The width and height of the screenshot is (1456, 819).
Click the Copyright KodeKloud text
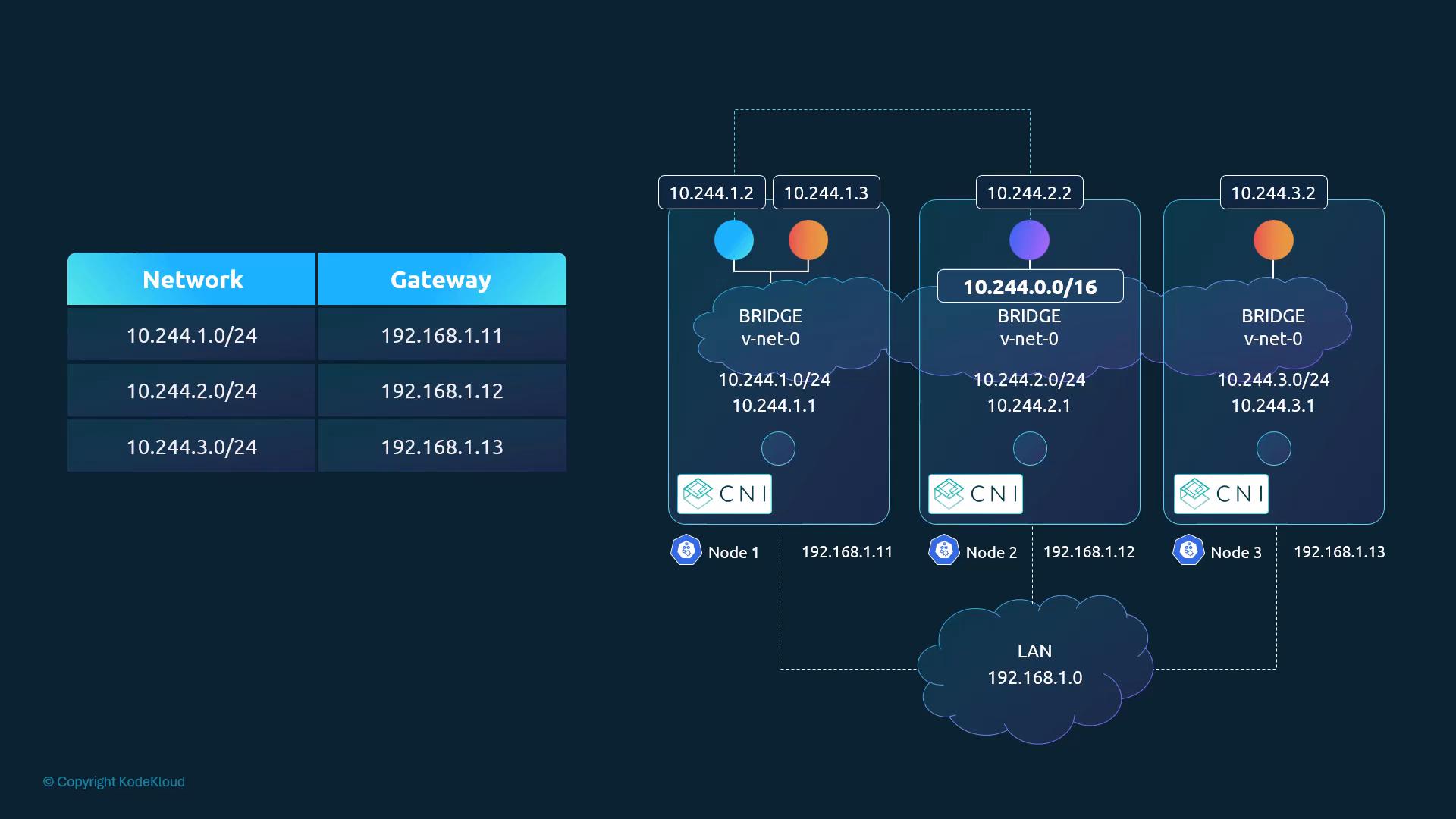[114, 782]
